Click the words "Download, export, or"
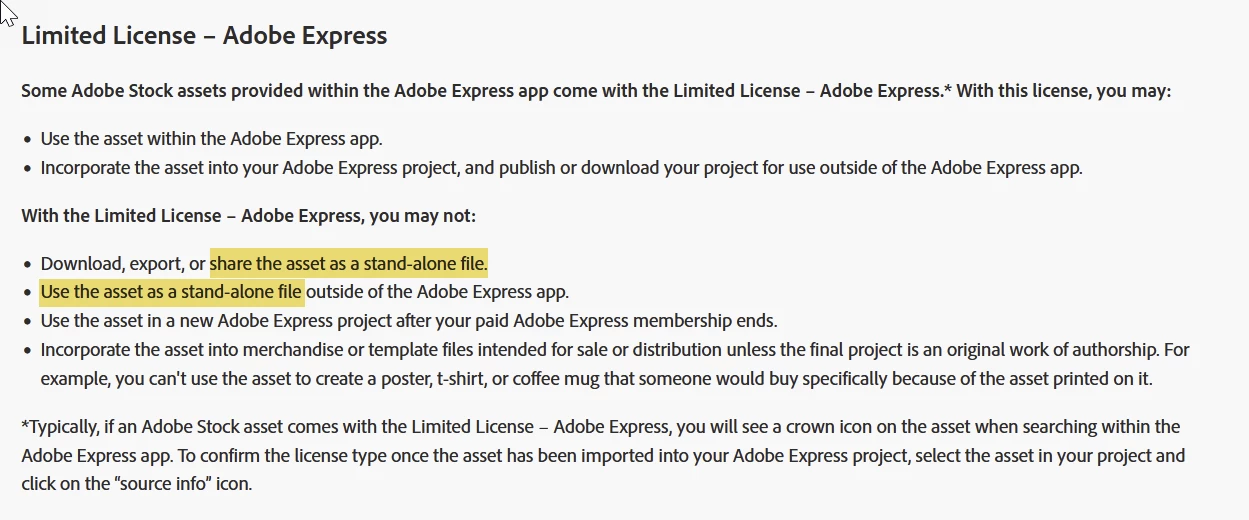The width and height of the screenshot is (1249, 520). pyautogui.click(x=123, y=264)
